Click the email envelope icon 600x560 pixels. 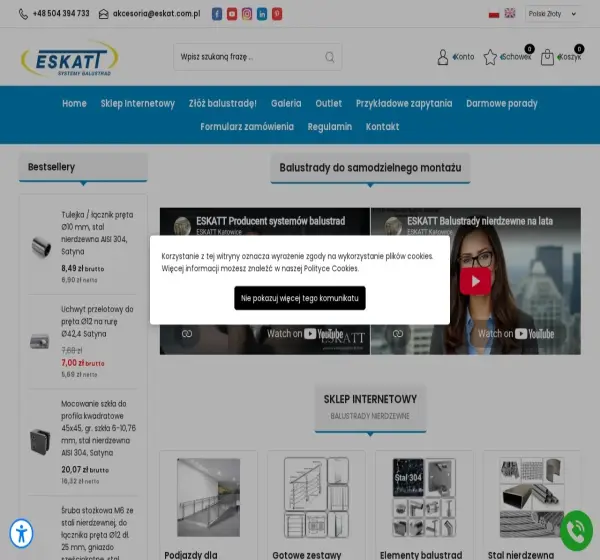click(103, 14)
